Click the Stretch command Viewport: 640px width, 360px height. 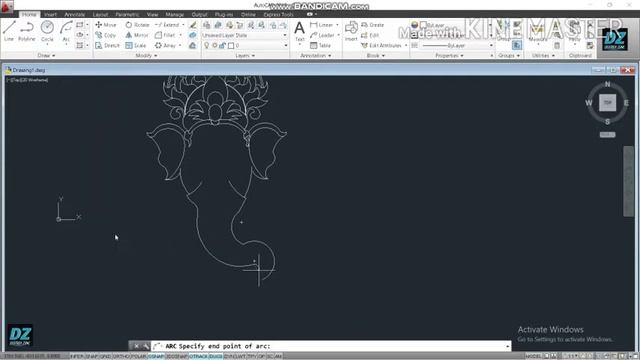tap(107, 46)
